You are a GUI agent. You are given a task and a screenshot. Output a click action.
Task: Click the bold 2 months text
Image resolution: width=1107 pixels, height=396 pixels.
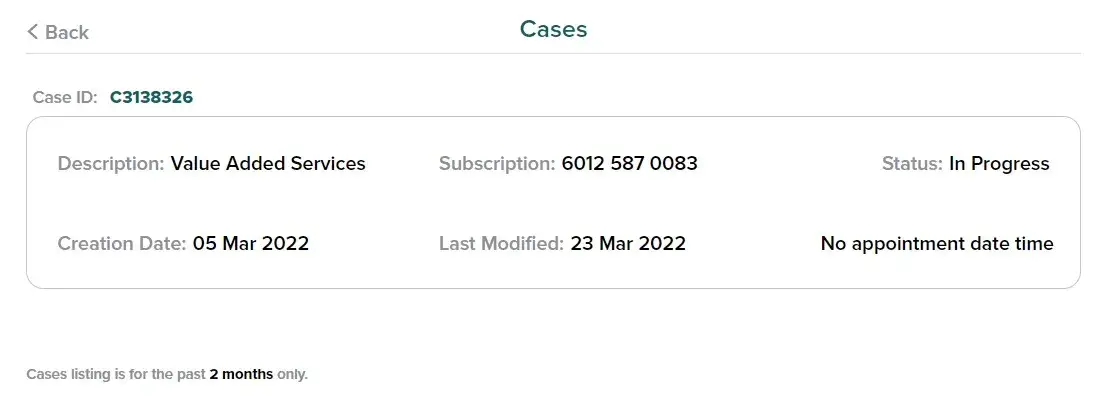241,374
